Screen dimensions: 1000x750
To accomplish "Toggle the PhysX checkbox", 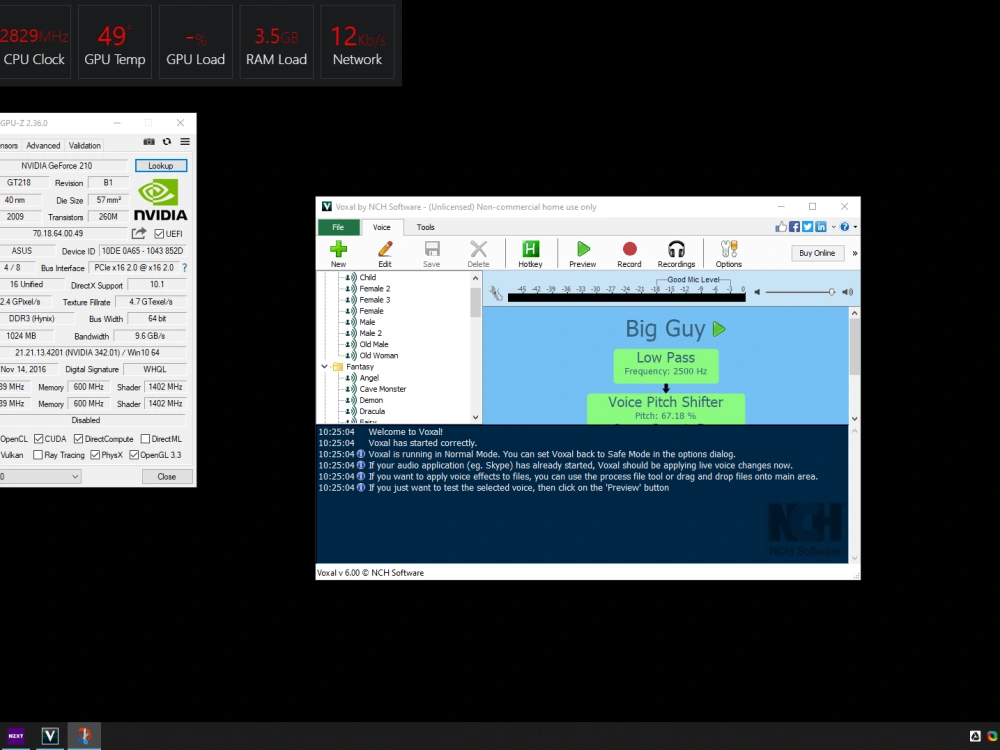I will coord(95,455).
